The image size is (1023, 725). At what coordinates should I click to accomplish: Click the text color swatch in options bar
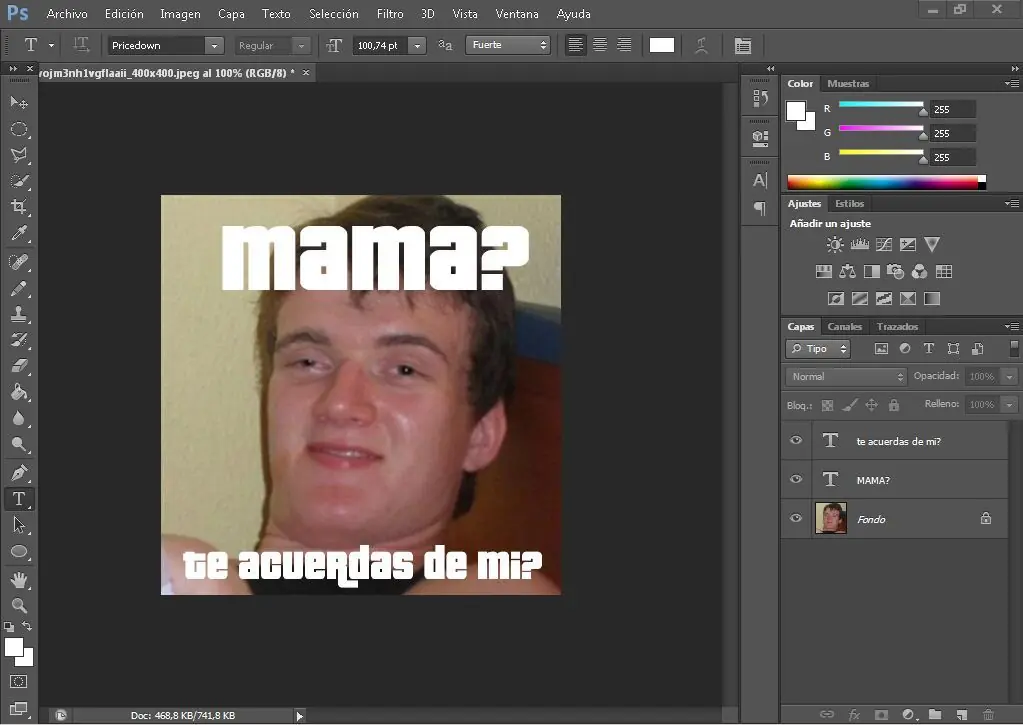tap(662, 45)
